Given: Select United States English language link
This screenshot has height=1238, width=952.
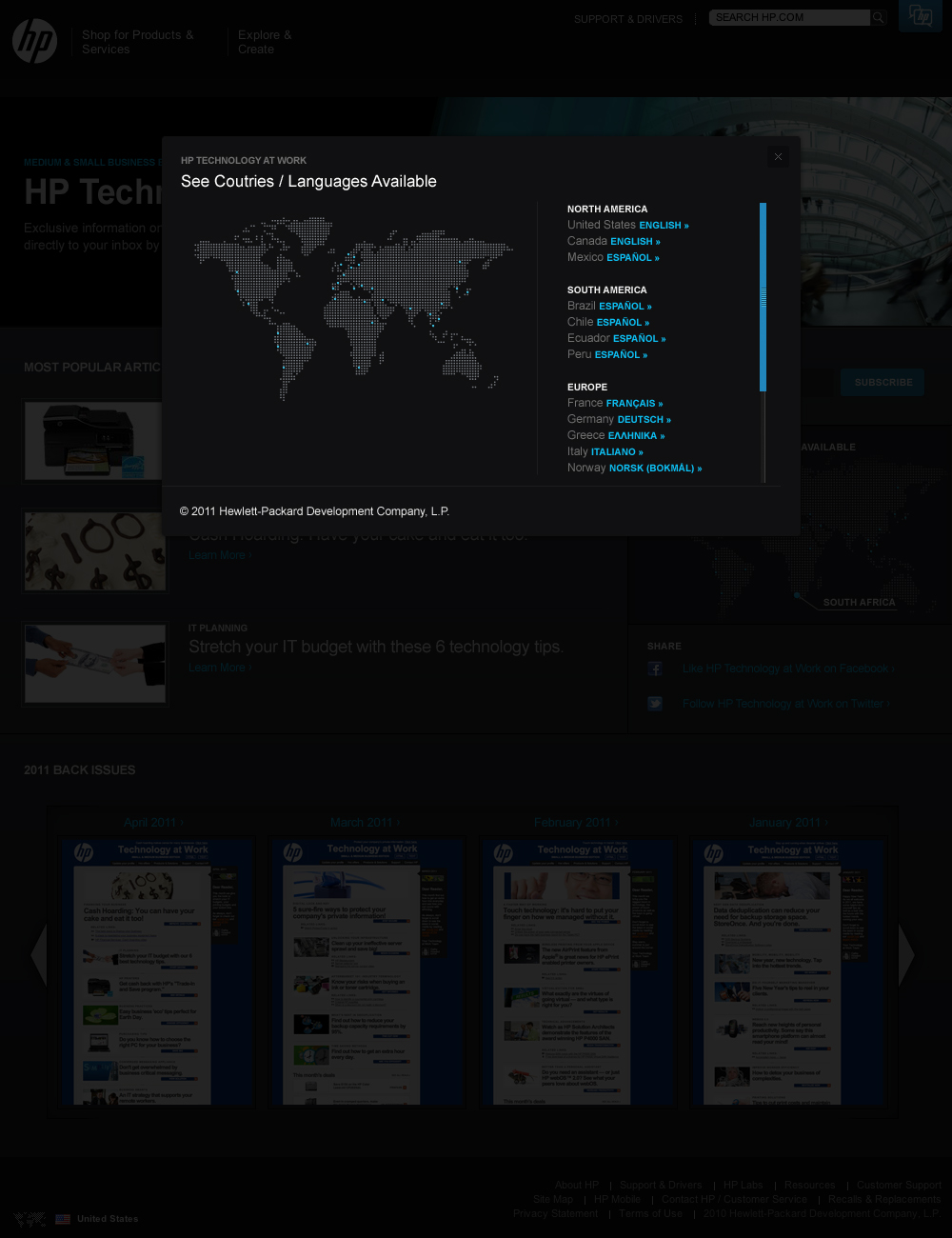Looking at the screenshot, I should (x=664, y=226).
